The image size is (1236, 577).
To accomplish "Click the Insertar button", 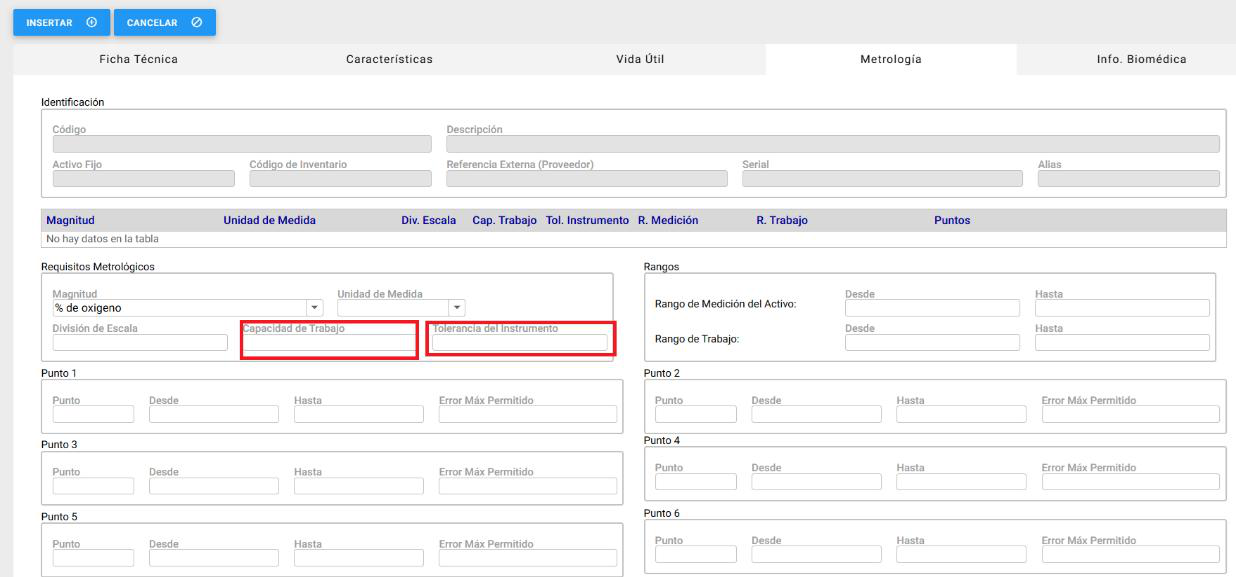I will (x=61, y=23).
